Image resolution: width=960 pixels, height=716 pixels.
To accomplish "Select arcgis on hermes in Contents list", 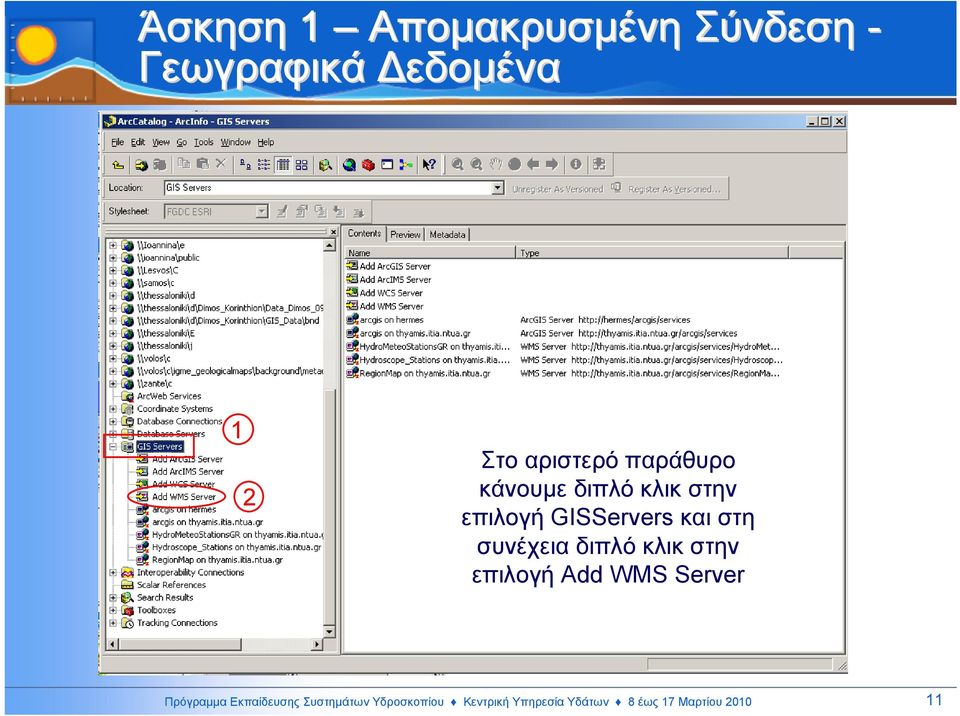I will (x=391, y=320).
